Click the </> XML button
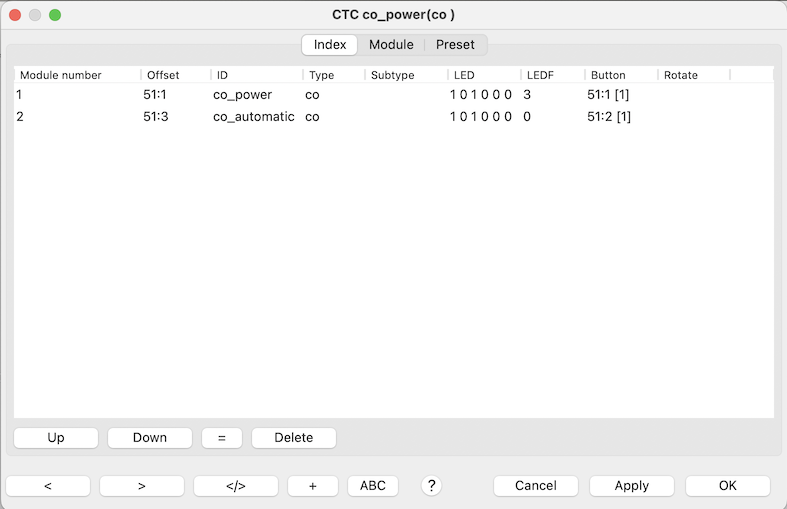The width and height of the screenshot is (787, 509). point(236,486)
